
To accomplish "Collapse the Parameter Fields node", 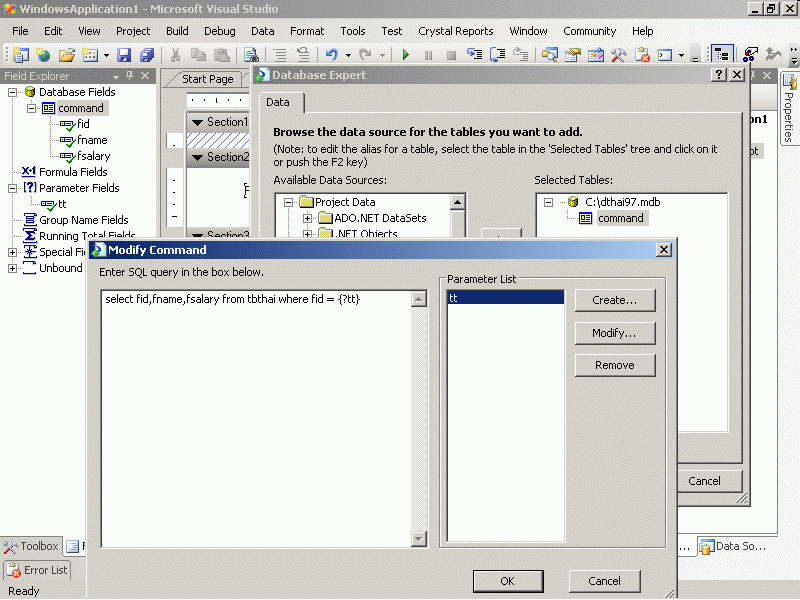I will click(x=13, y=188).
